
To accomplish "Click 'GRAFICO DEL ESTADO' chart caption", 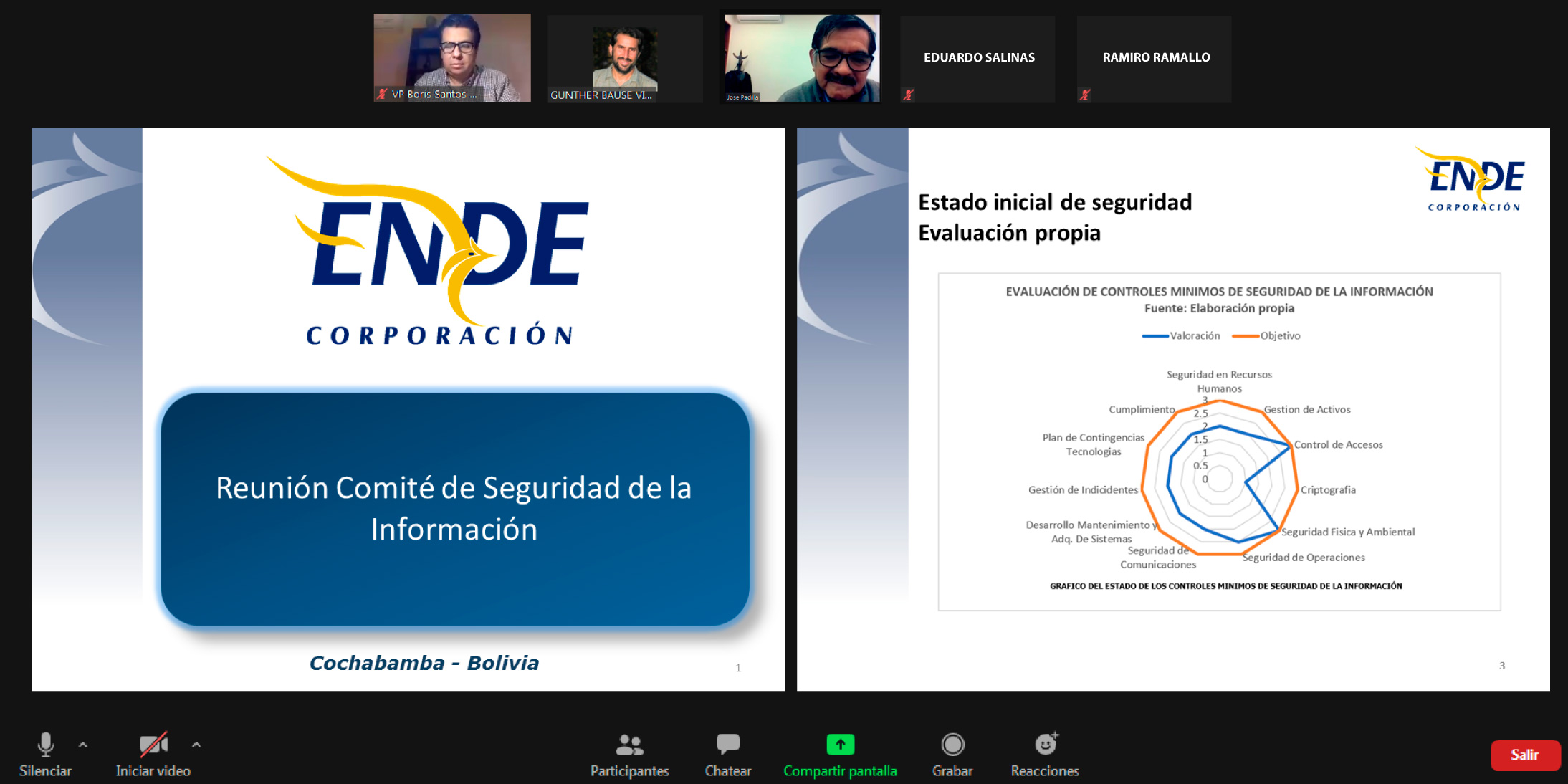I will point(1225,586).
